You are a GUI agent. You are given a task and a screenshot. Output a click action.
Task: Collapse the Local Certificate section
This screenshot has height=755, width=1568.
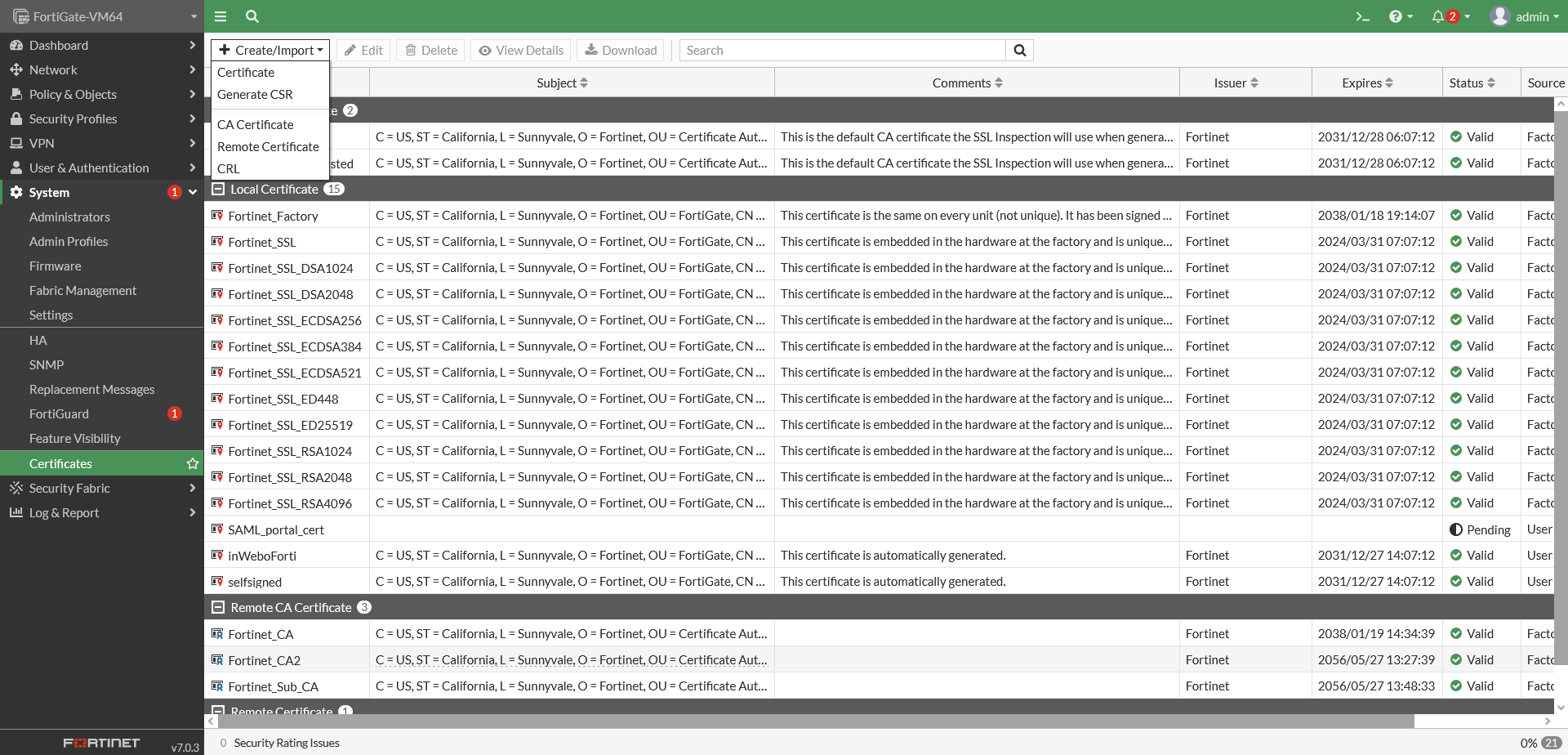[217, 189]
